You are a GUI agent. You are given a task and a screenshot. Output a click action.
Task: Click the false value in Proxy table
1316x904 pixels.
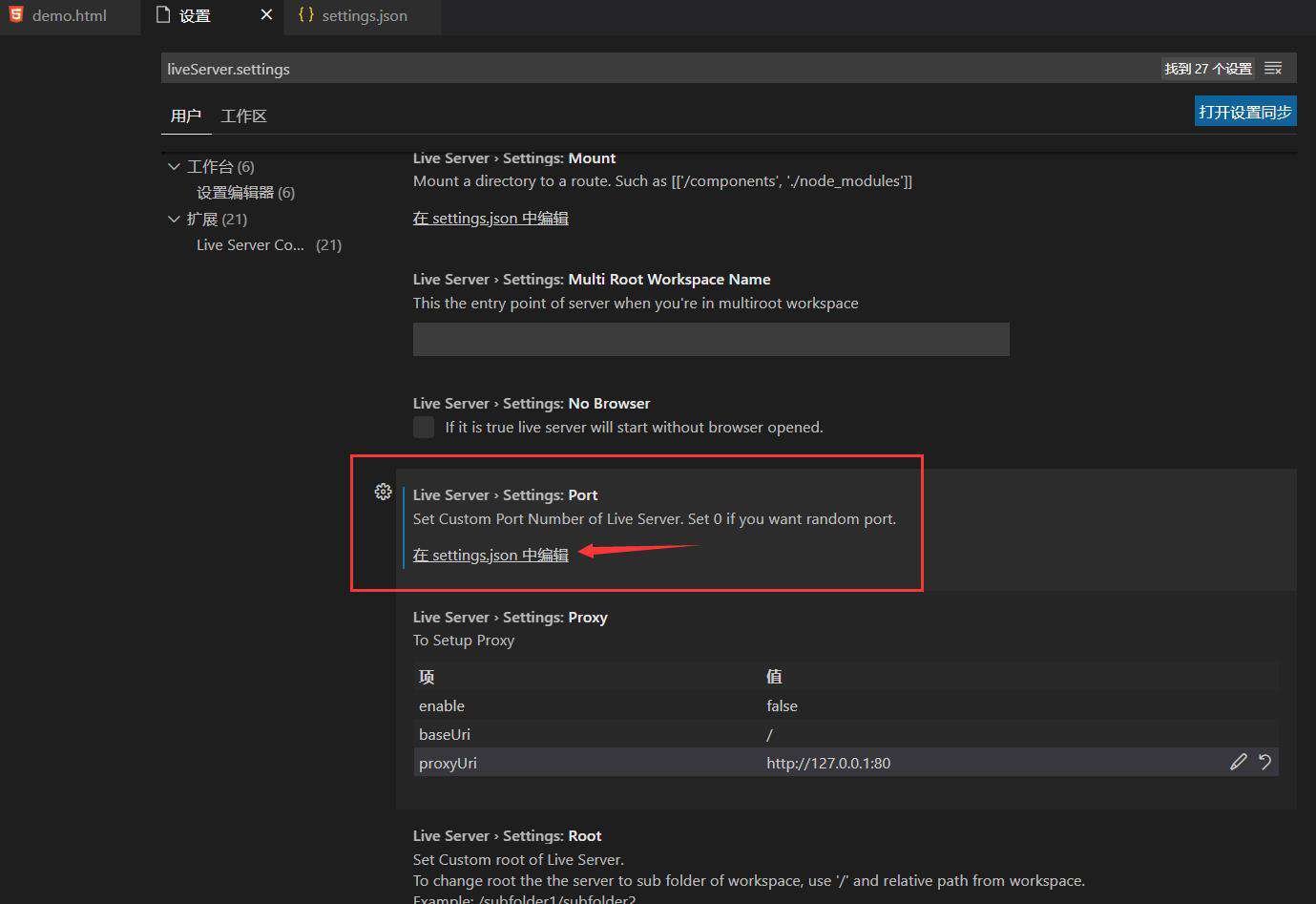pyautogui.click(x=782, y=706)
